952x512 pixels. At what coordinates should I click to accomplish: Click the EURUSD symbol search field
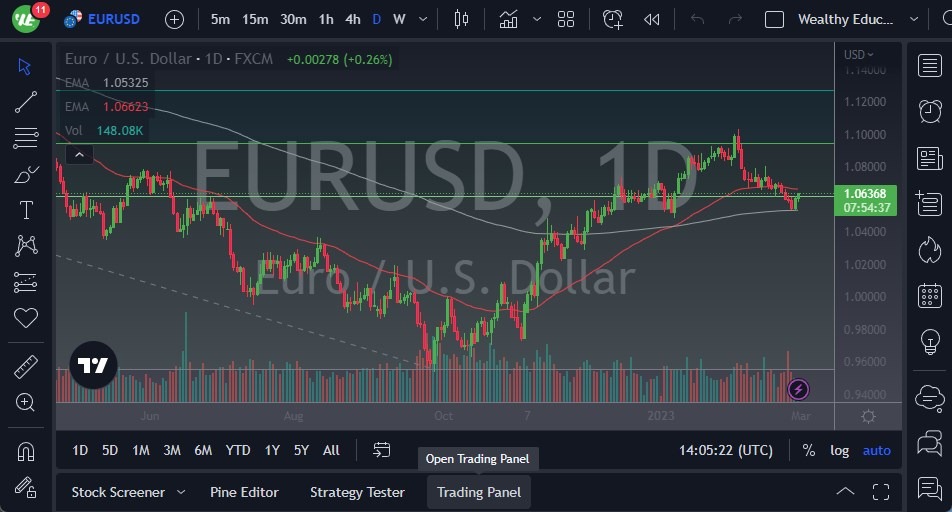113,19
